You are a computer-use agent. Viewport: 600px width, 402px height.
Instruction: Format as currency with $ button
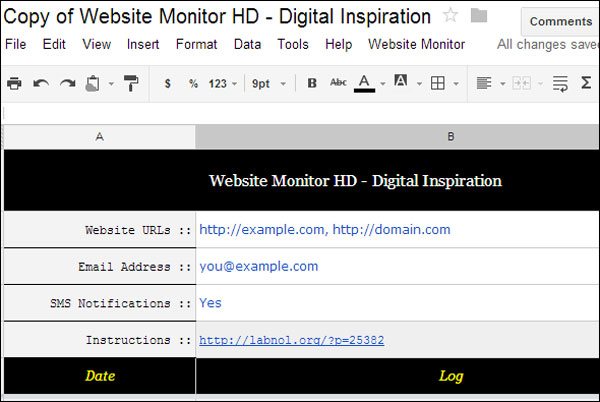(x=167, y=83)
